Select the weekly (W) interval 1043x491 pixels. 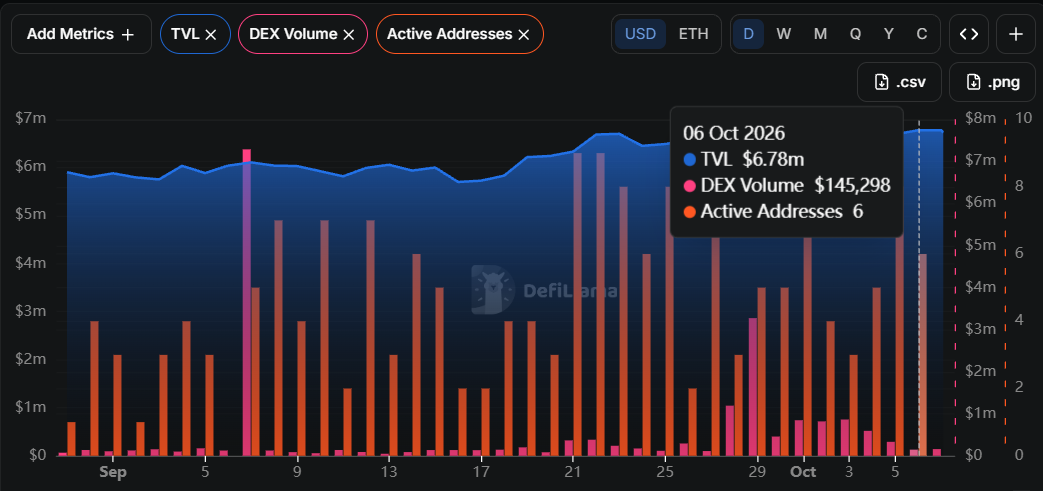pyautogui.click(x=784, y=34)
